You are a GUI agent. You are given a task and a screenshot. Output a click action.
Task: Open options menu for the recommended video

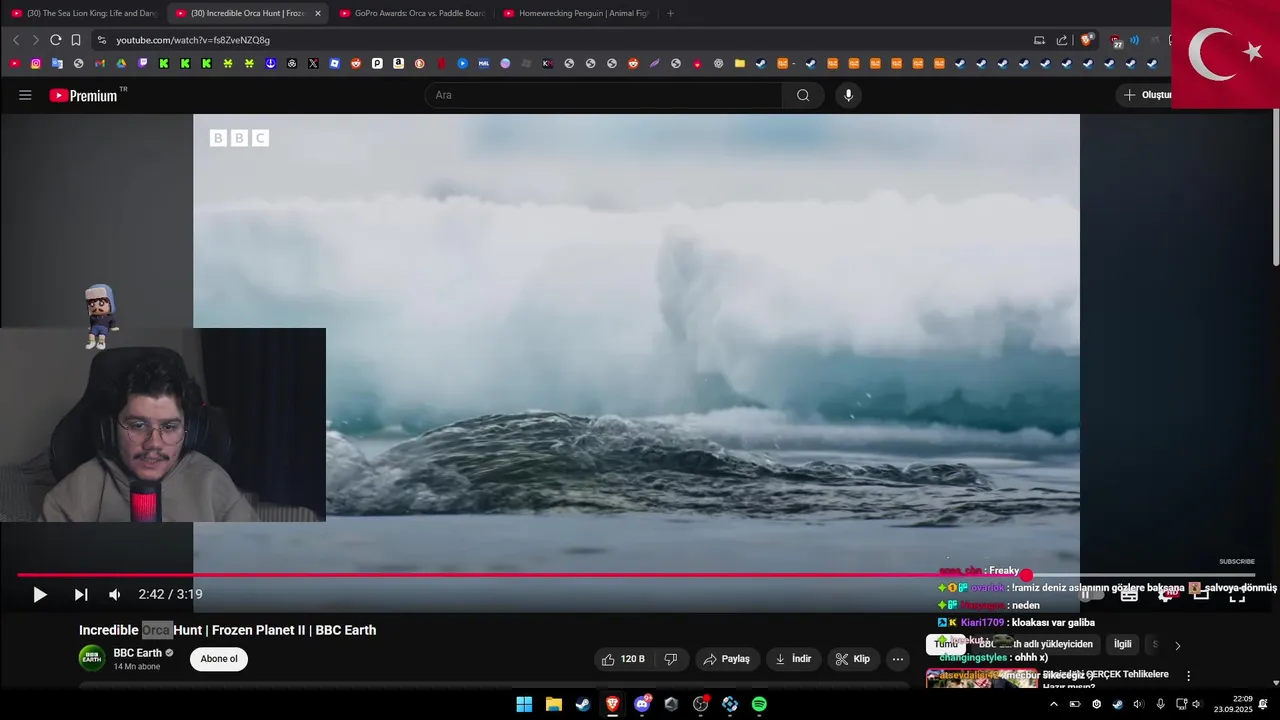(x=1188, y=676)
